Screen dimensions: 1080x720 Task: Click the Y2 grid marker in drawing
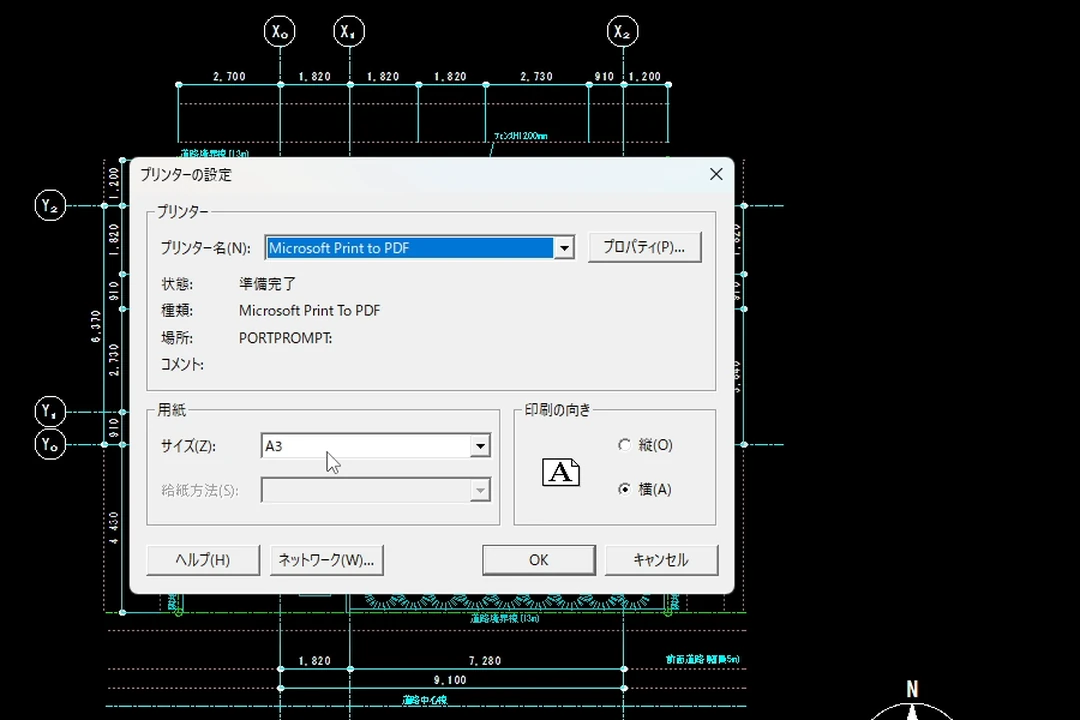[50, 205]
